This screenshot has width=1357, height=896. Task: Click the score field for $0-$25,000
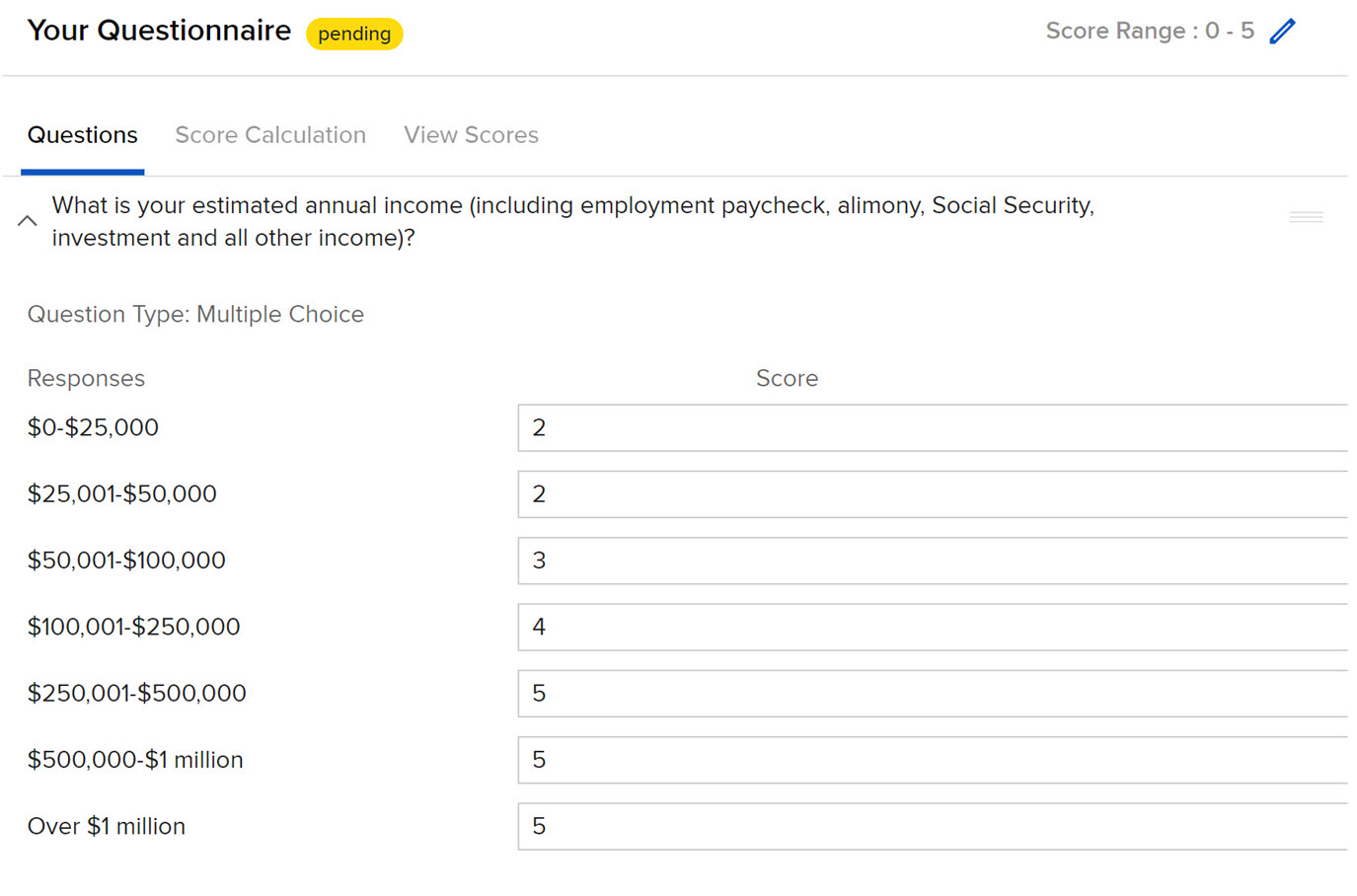pos(933,428)
